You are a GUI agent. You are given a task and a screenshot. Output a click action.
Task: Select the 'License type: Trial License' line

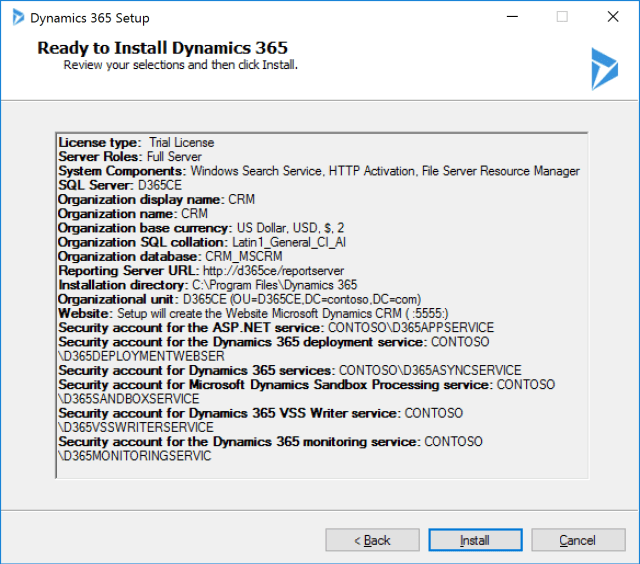pos(136,142)
